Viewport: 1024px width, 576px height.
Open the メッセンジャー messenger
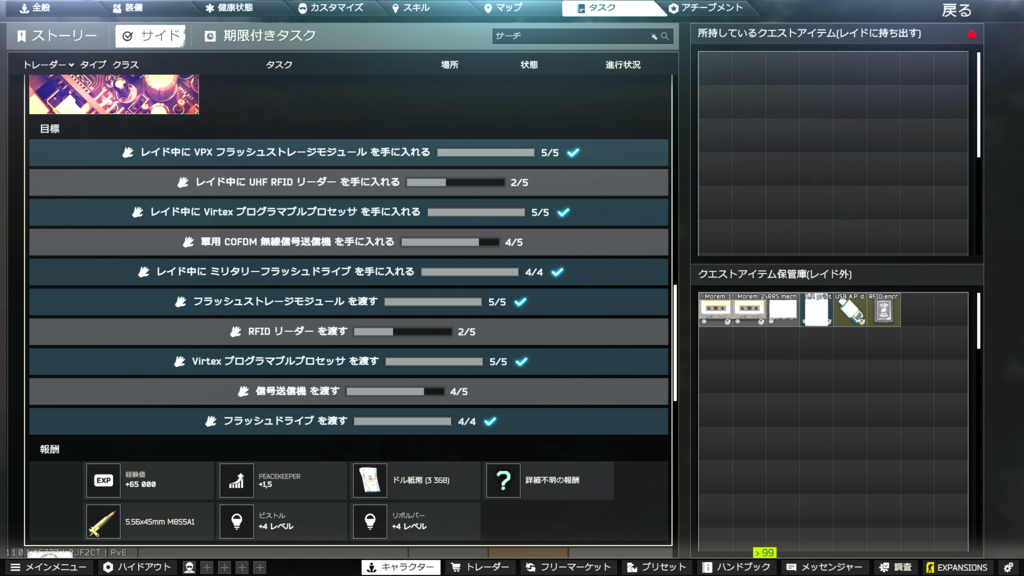pos(825,568)
